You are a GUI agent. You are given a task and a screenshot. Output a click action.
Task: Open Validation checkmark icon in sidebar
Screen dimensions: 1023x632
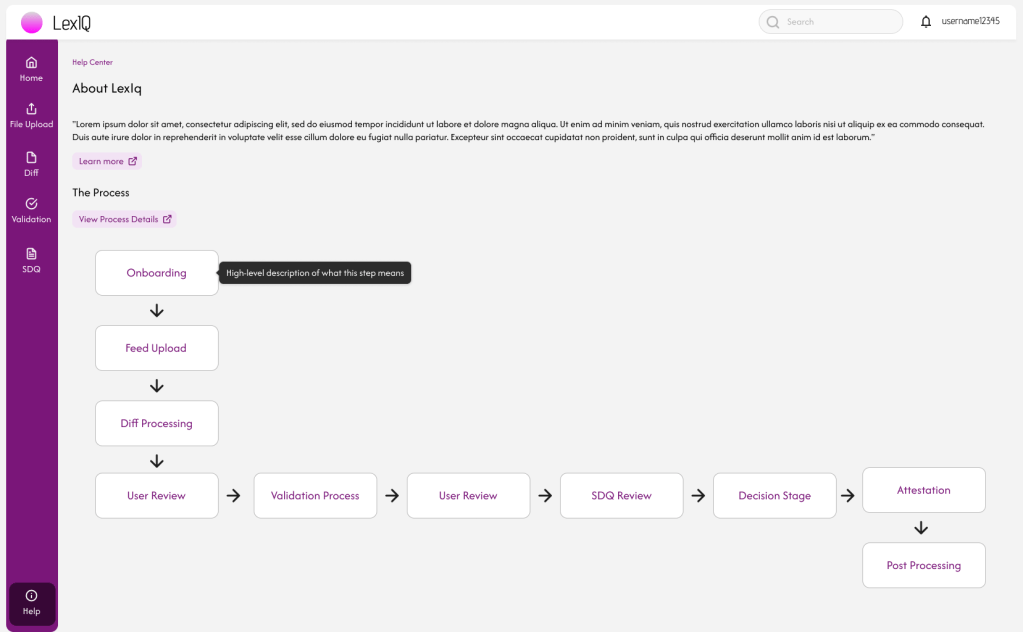coord(31,204)
